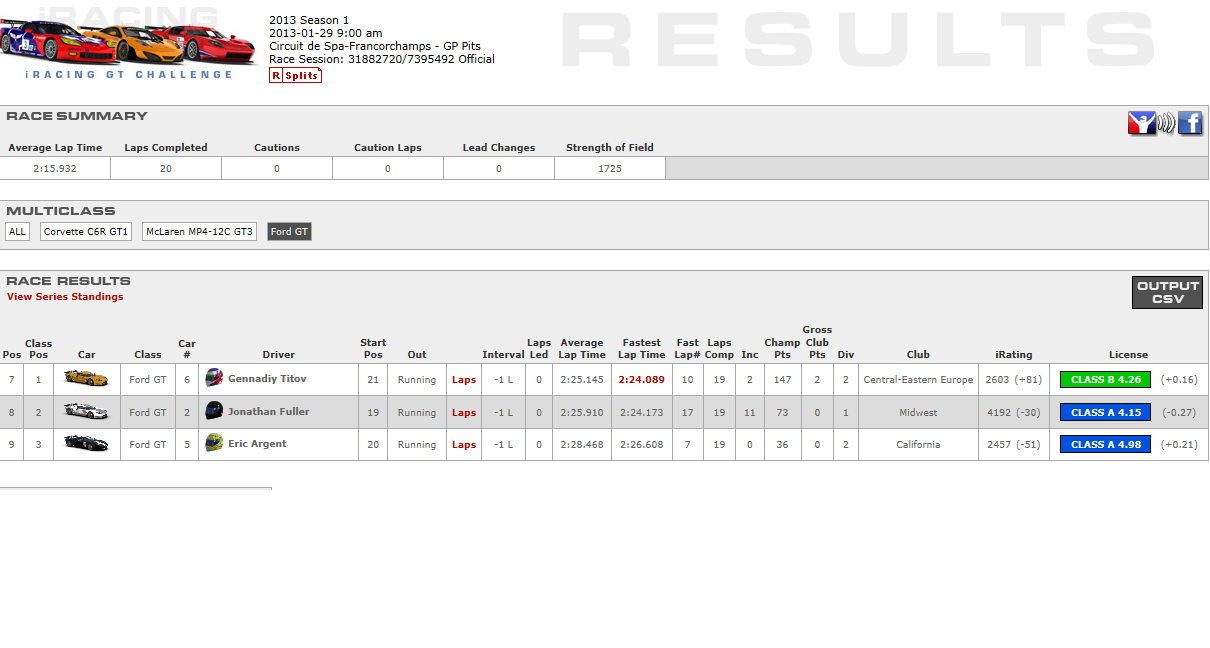
Task: Click Eric Argent's helmet icon
Action: 214,443
